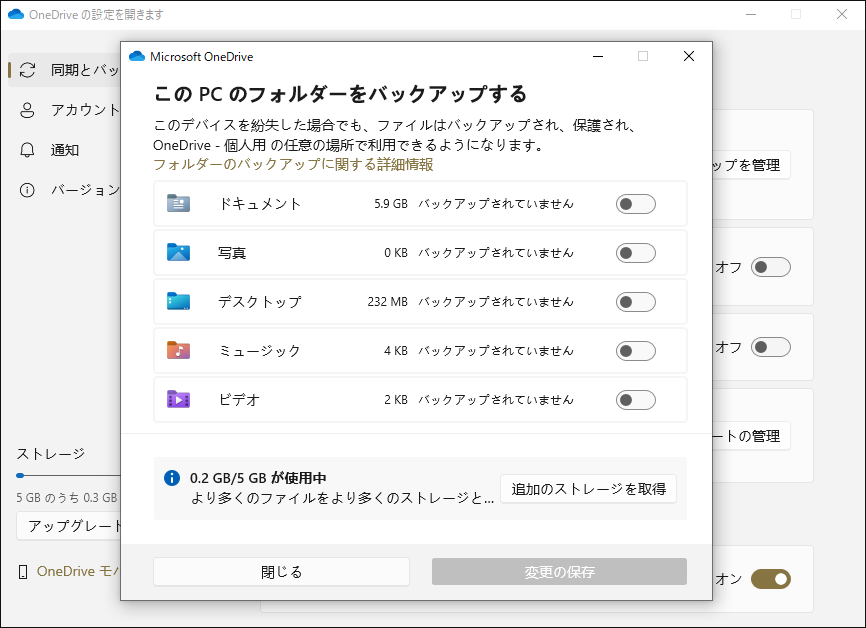Click the の管理 button in settings window
Screen dimensions: 866x628
point(751,436)
